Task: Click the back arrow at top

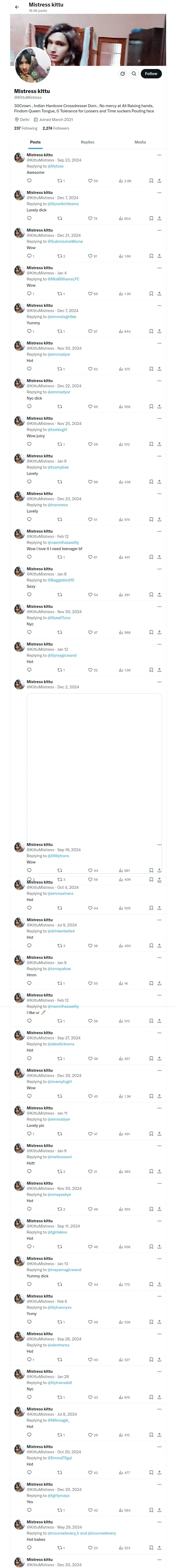Action: pyautogui.click(x=17, y=7)
